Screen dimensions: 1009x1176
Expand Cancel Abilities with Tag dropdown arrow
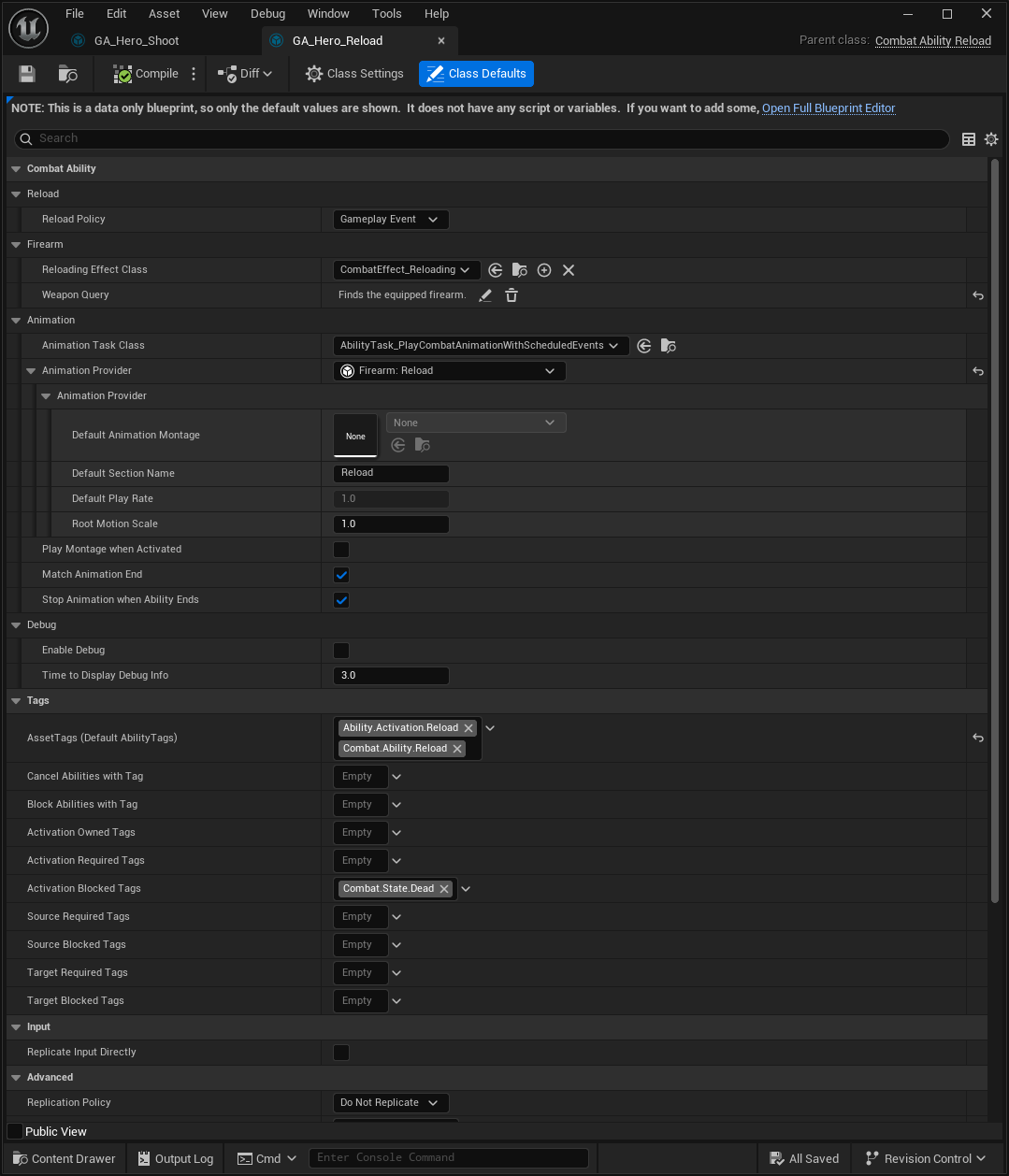pos(396,777)
